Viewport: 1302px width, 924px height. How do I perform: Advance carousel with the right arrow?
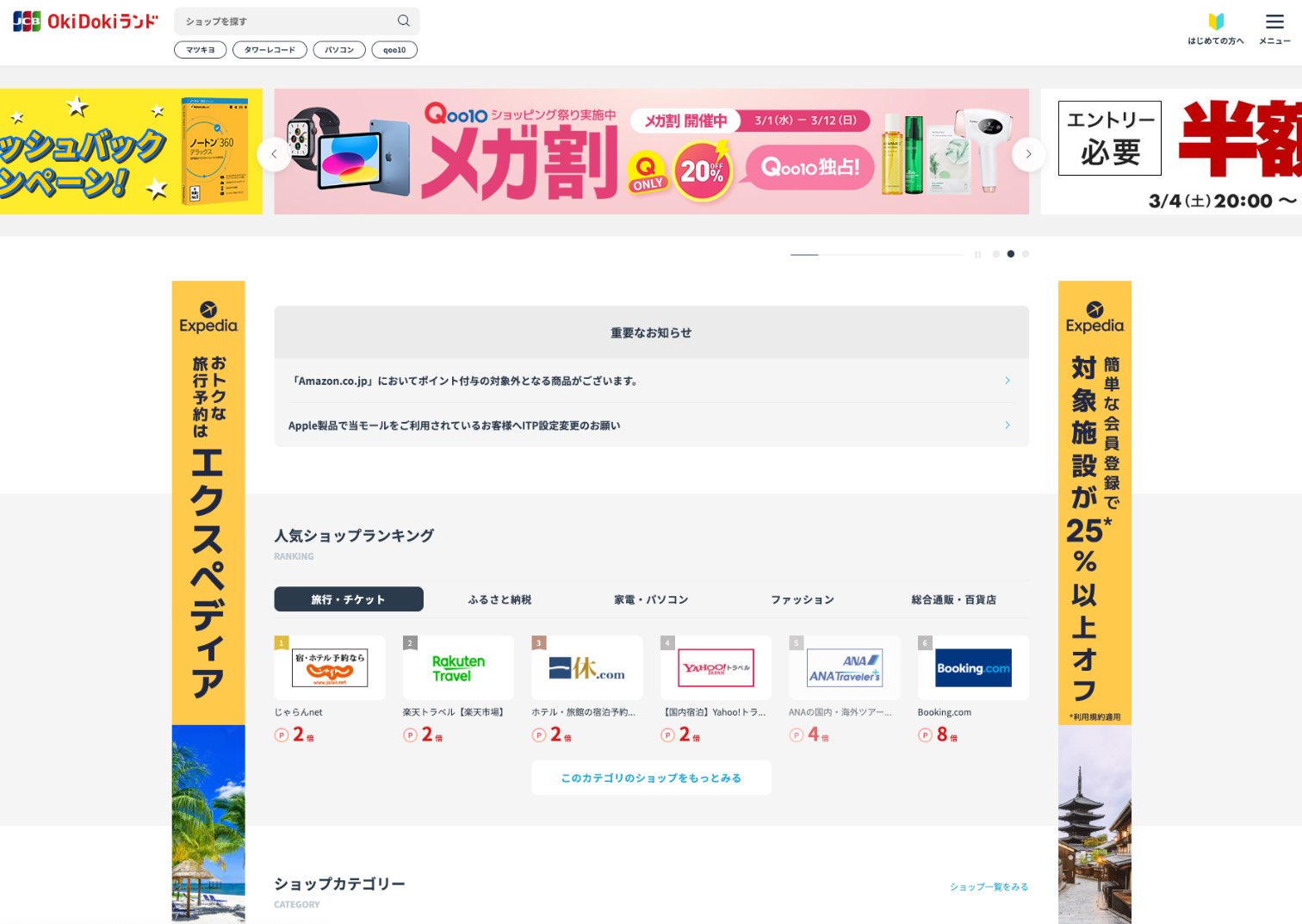coord(1028,154)
